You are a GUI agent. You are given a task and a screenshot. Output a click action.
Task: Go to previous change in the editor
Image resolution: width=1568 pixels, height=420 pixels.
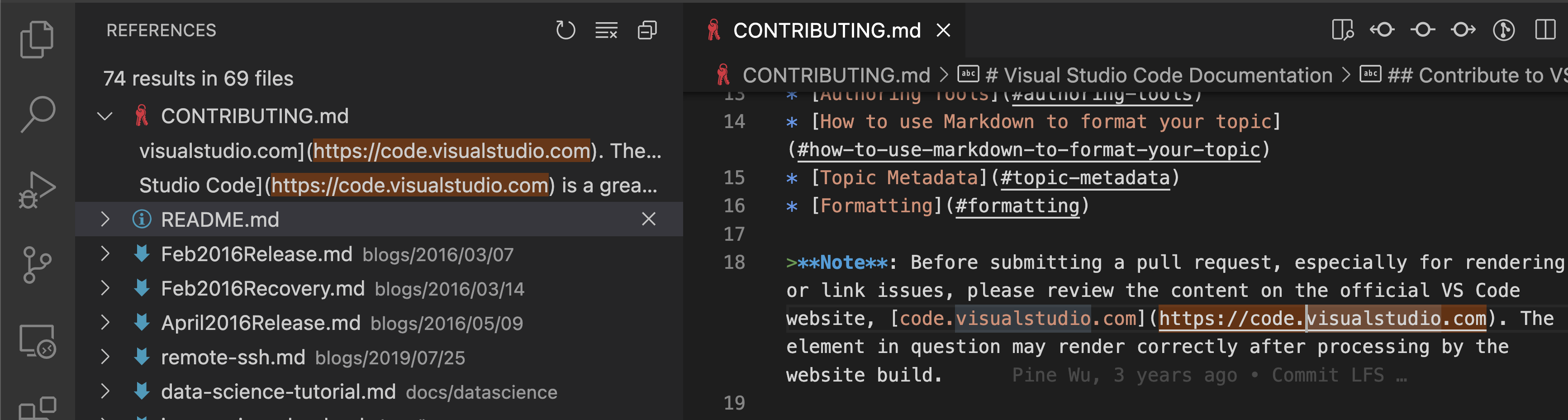(x=1382, y=30)
